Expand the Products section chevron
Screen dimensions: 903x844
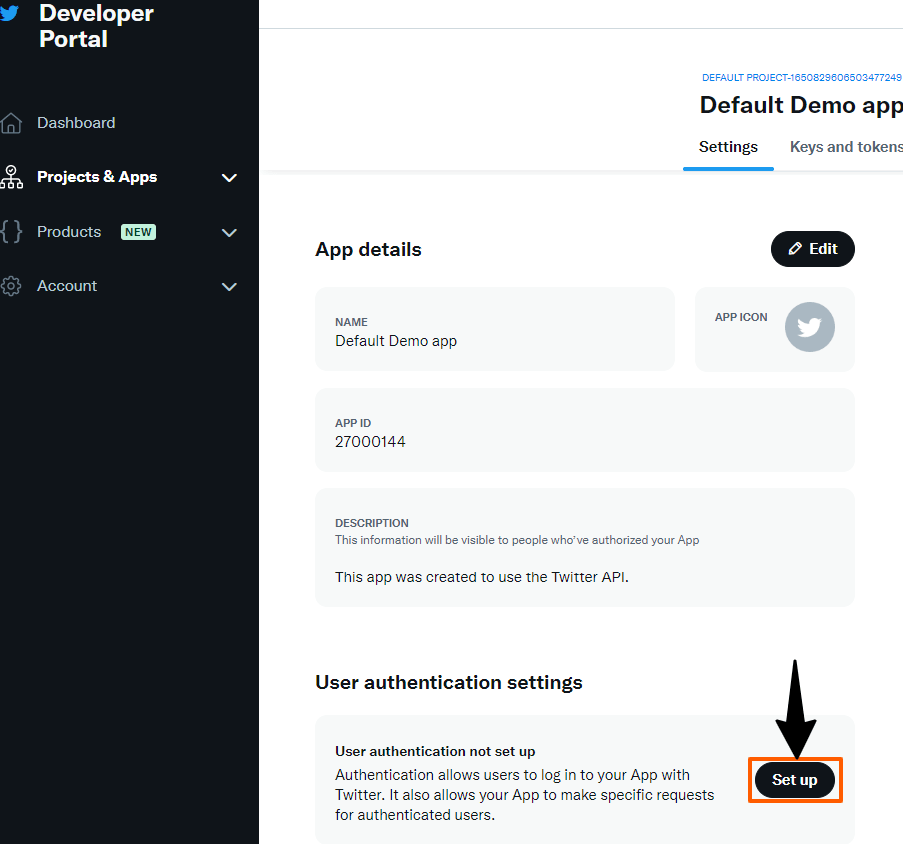(229, 233)
